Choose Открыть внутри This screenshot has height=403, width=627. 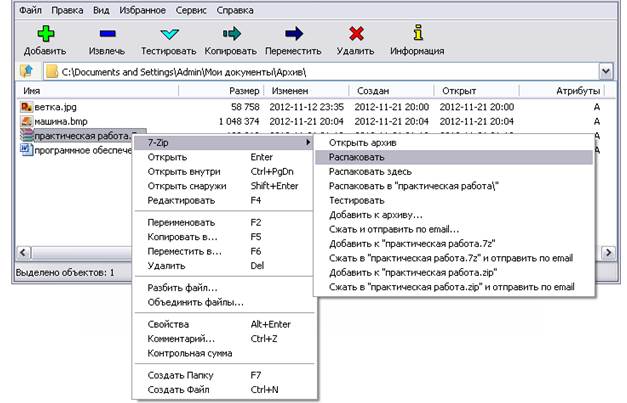pyautogui.click(x=224, y=172)
